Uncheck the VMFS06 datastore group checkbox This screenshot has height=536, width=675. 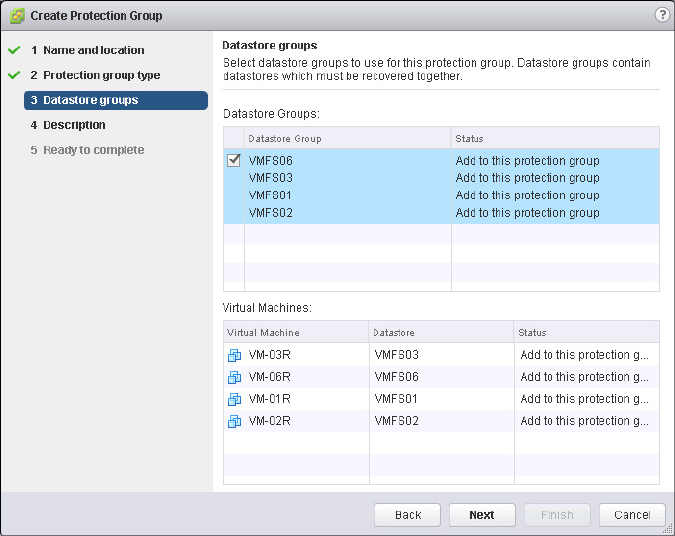click(x=234, y=160)
